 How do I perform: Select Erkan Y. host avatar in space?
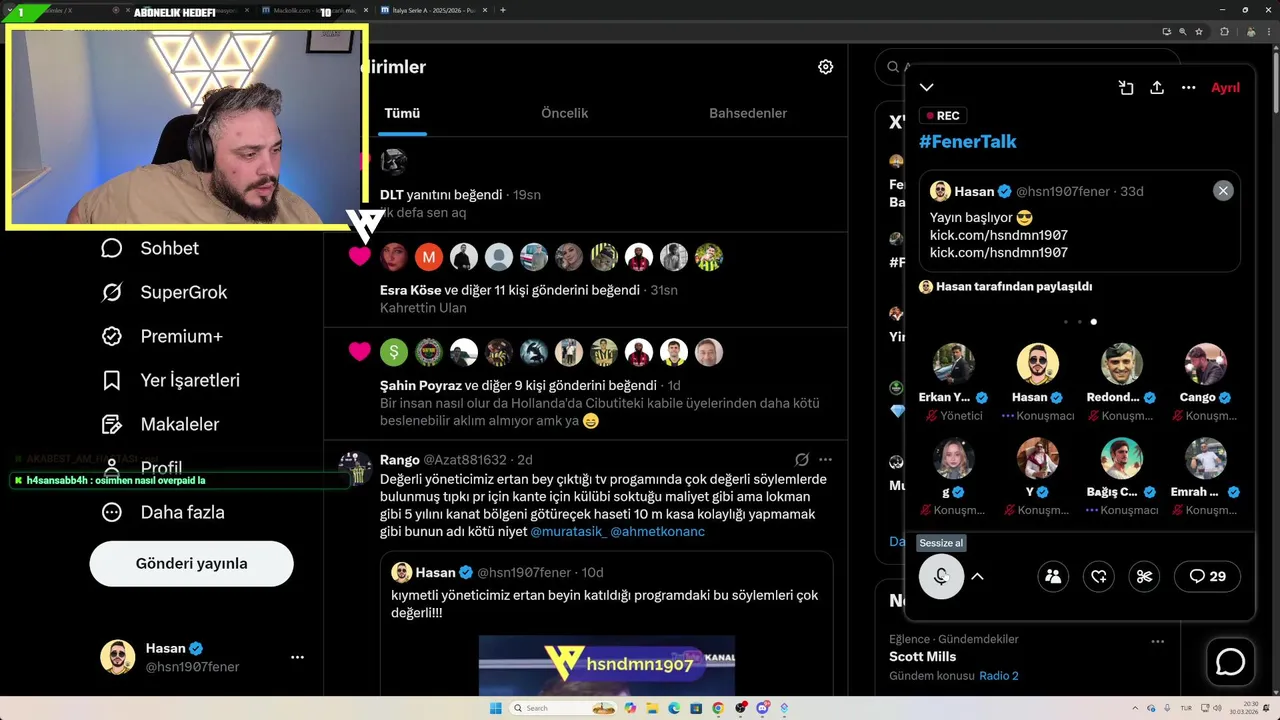pyautogui.click(x=954, y=364)
